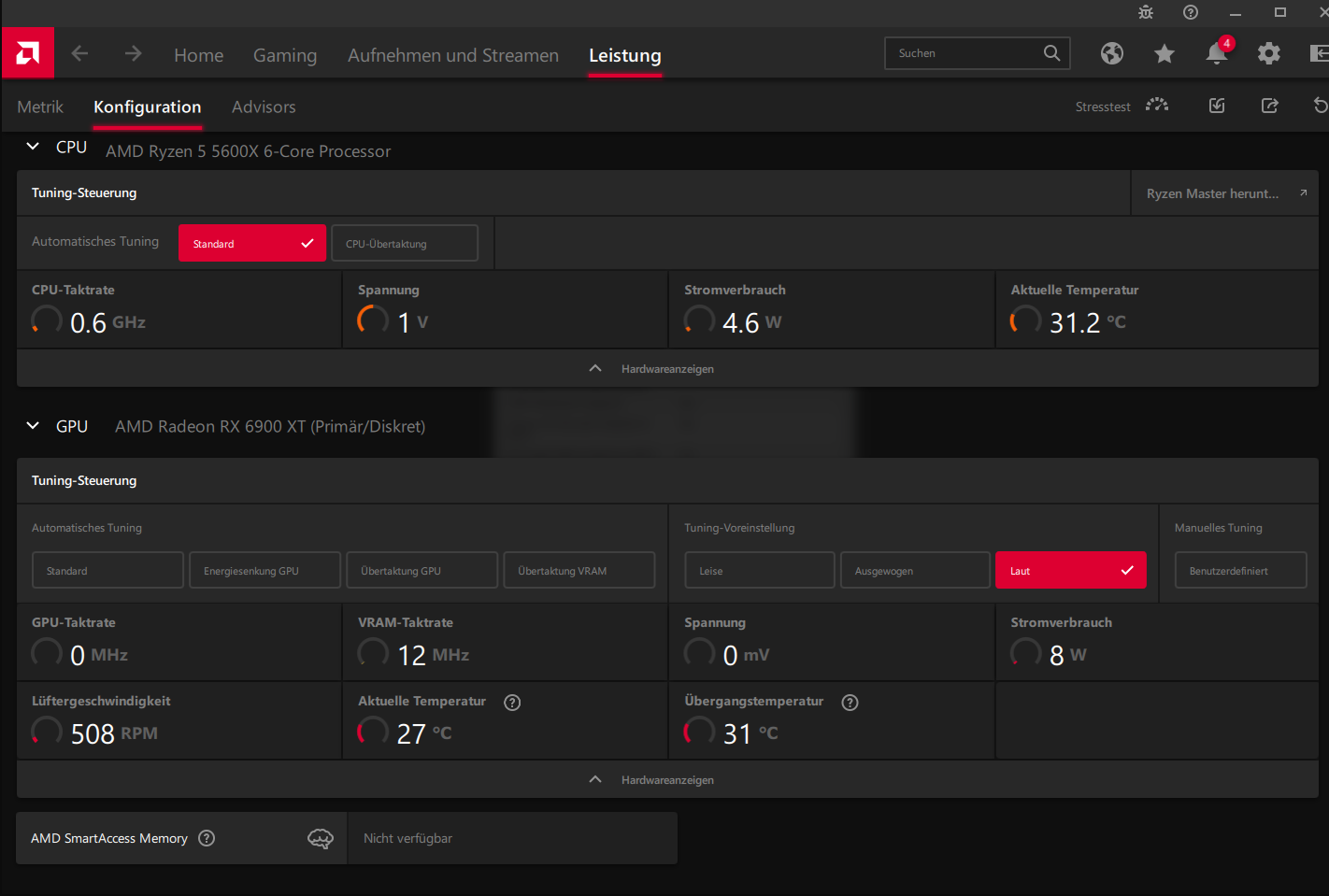The height and width of the screenshot is (896, 1329).
Task: Click the Ryzen Master external link arrow
Action: coord(1303,193)
